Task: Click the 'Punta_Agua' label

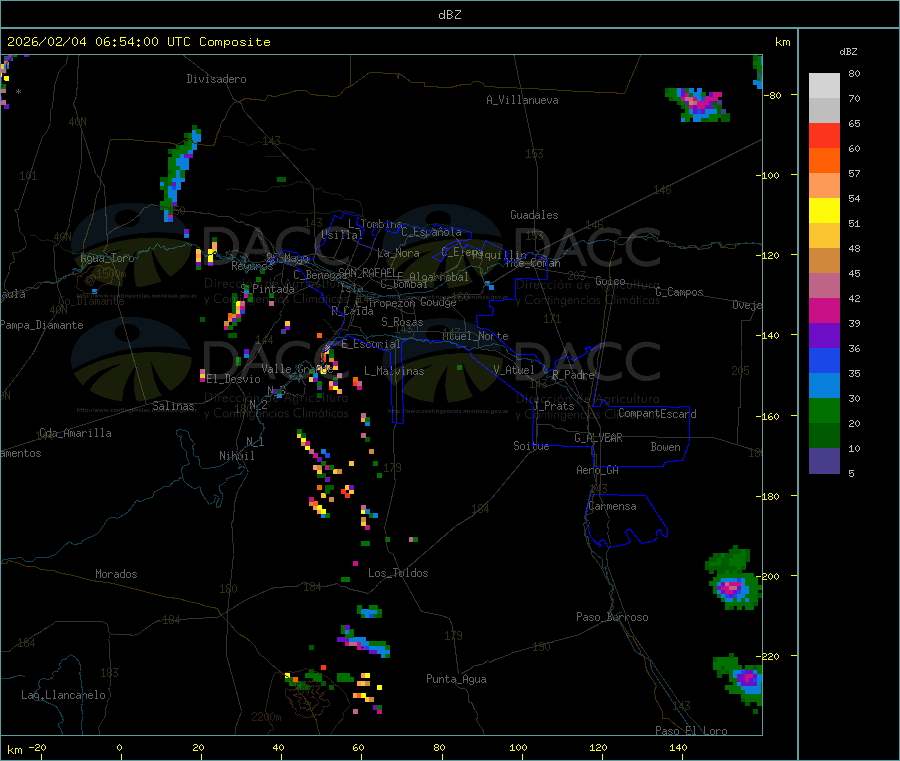Action: 456,679
